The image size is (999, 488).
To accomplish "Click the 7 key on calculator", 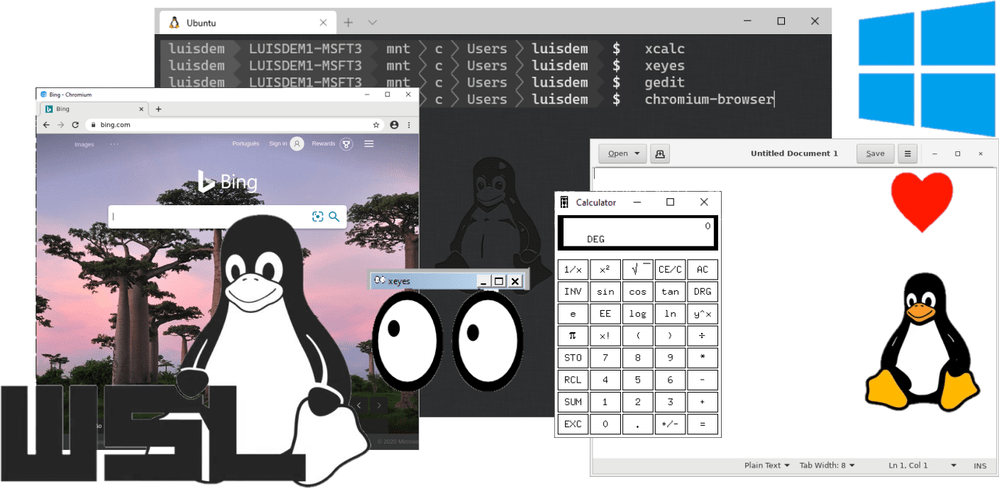I will [x=605, y=358].
